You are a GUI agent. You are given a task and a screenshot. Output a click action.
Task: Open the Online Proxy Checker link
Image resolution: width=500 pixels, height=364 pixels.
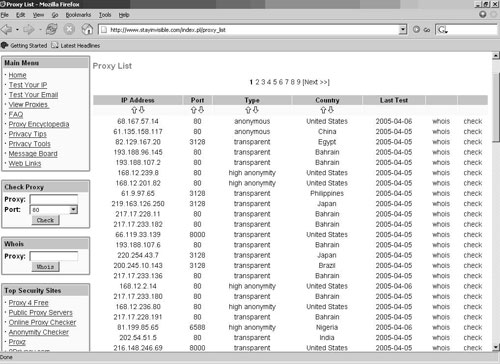point(42,322)
